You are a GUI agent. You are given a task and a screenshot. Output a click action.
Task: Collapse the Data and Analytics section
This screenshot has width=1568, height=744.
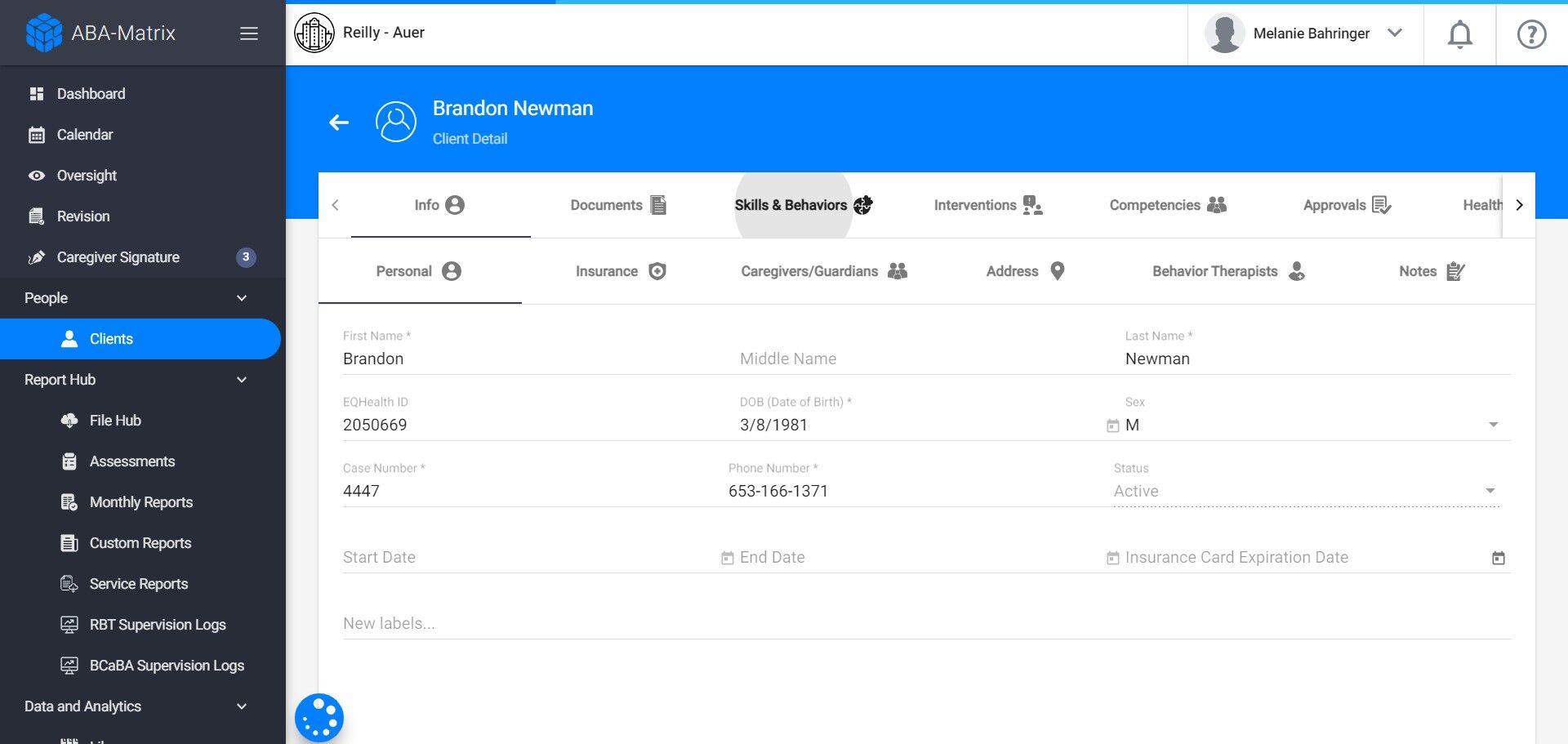242,706
